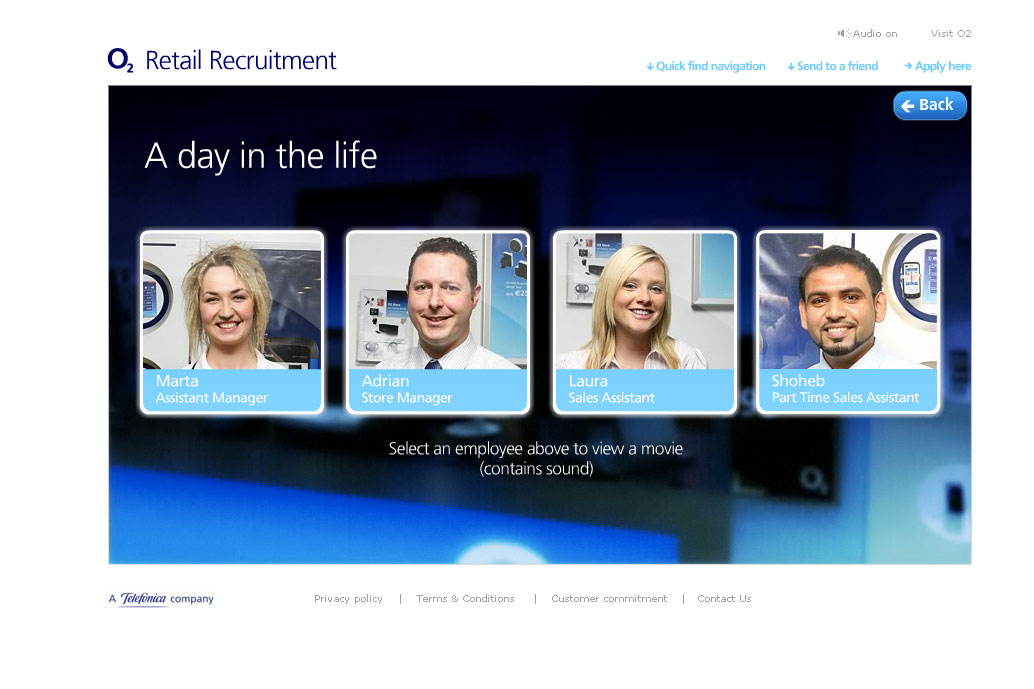Screen dimensions: 1034x689
Task: Select Marta's Assistant Manager video thumbnail
Action: [x=232, y=322]
